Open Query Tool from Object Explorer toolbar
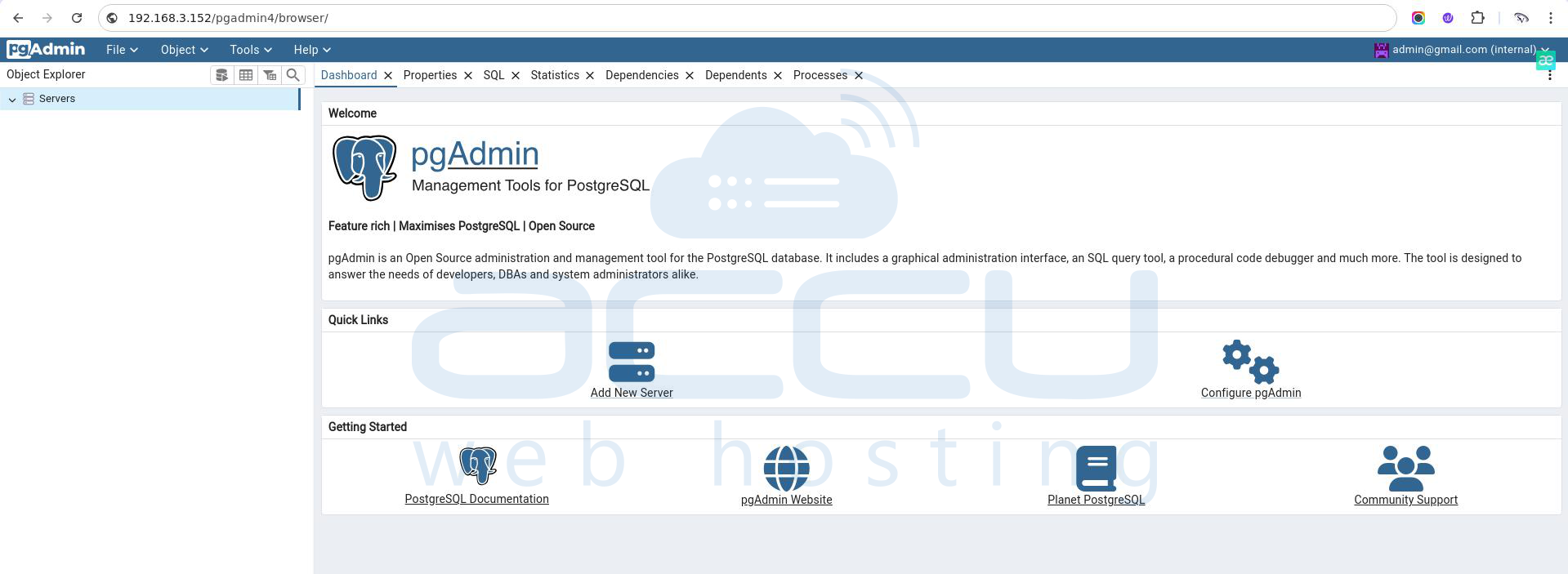Screen dimensions: 1568x574 [x=221, y=75]
